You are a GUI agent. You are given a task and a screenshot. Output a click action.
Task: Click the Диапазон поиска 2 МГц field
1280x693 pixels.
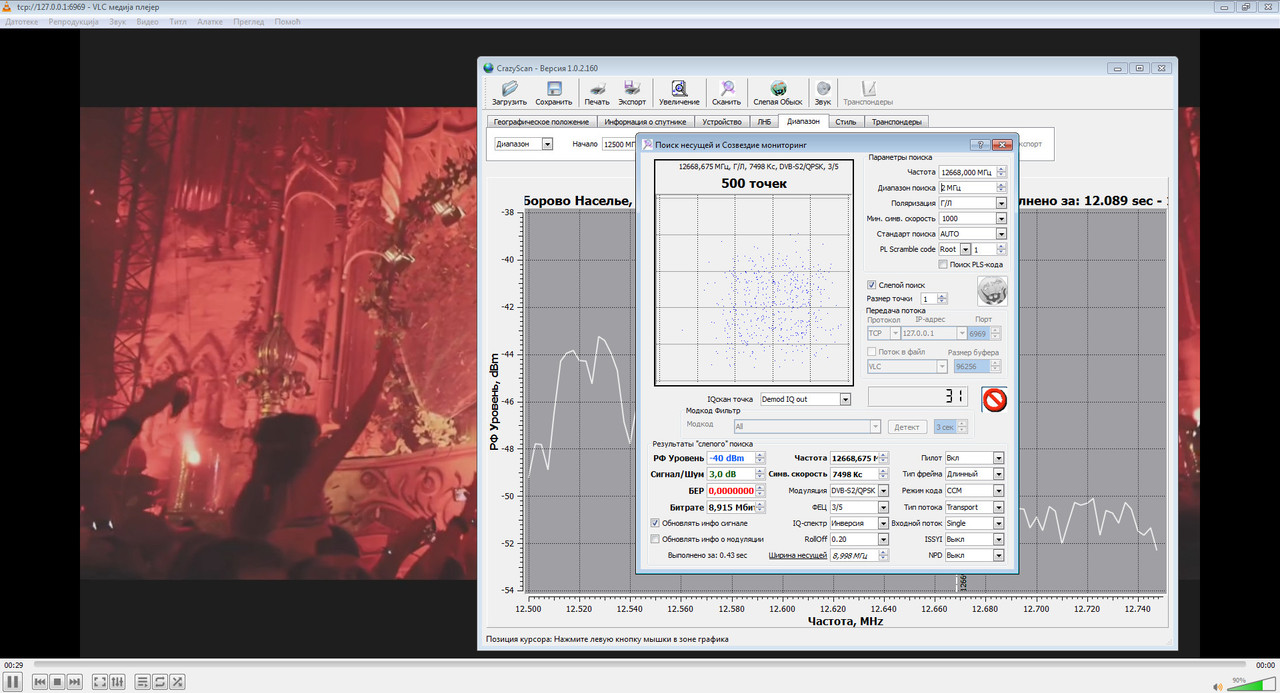(x=967, y=187)
